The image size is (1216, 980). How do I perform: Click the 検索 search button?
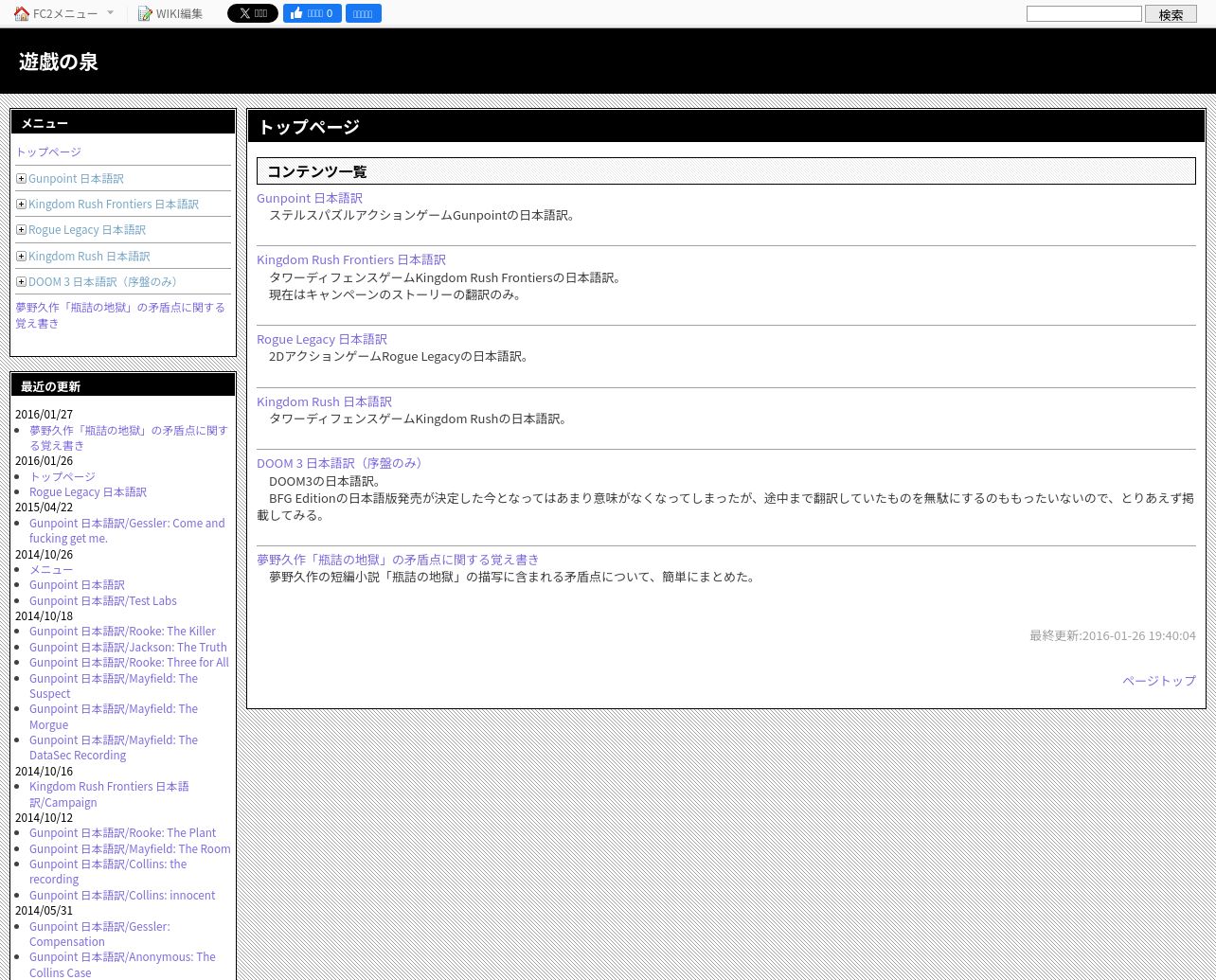coord(1171,14)
